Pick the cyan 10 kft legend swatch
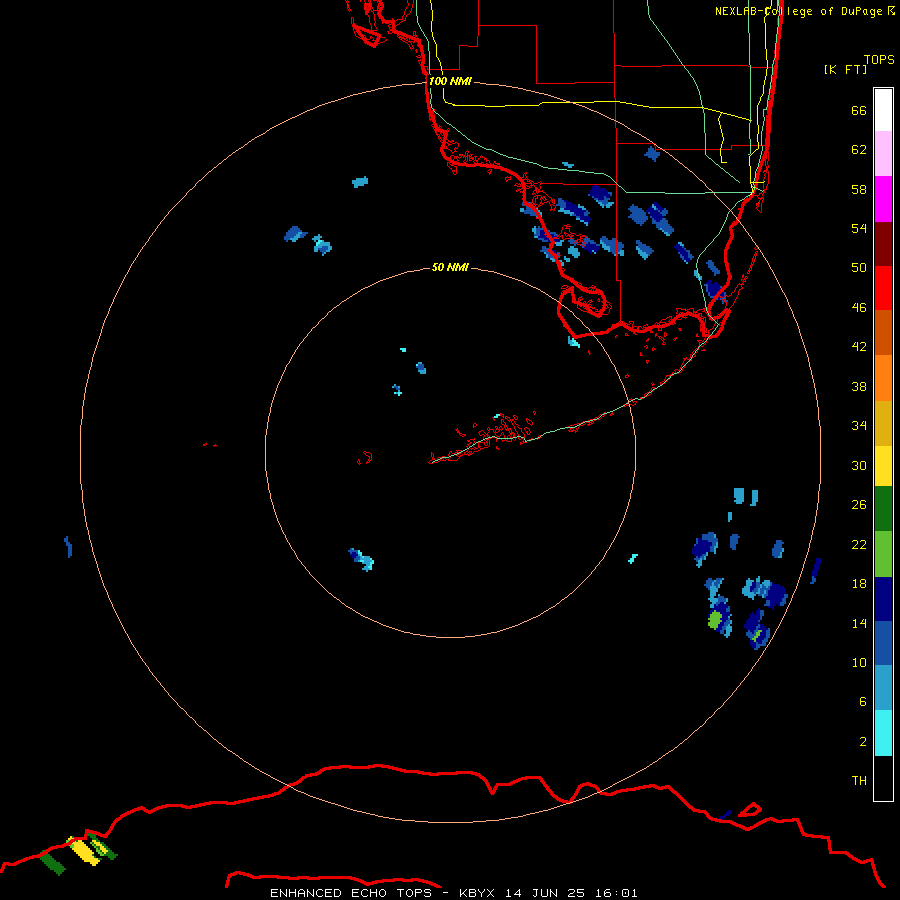Screen dimensions: 900x900 883,733
